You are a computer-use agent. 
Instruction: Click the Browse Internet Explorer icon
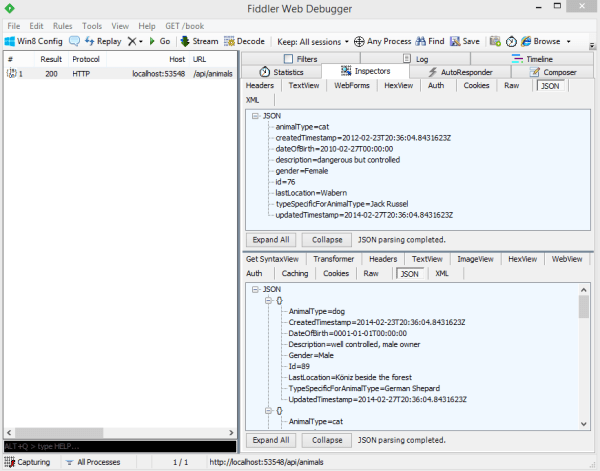click(x=526, y=41)
